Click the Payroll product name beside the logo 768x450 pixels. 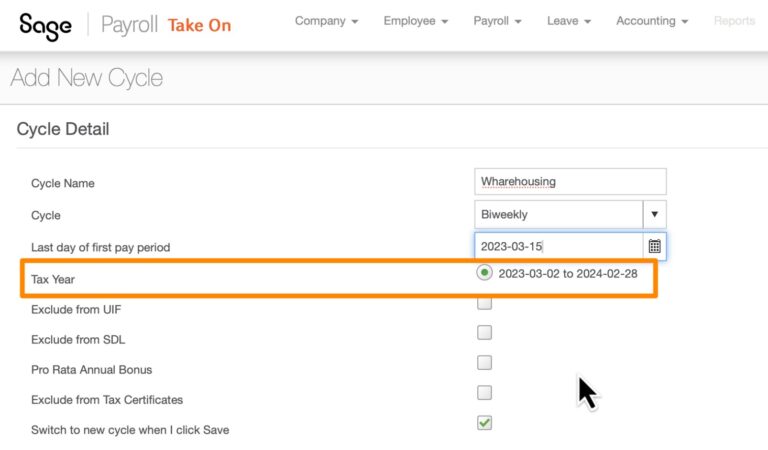[x=128, y=25]
